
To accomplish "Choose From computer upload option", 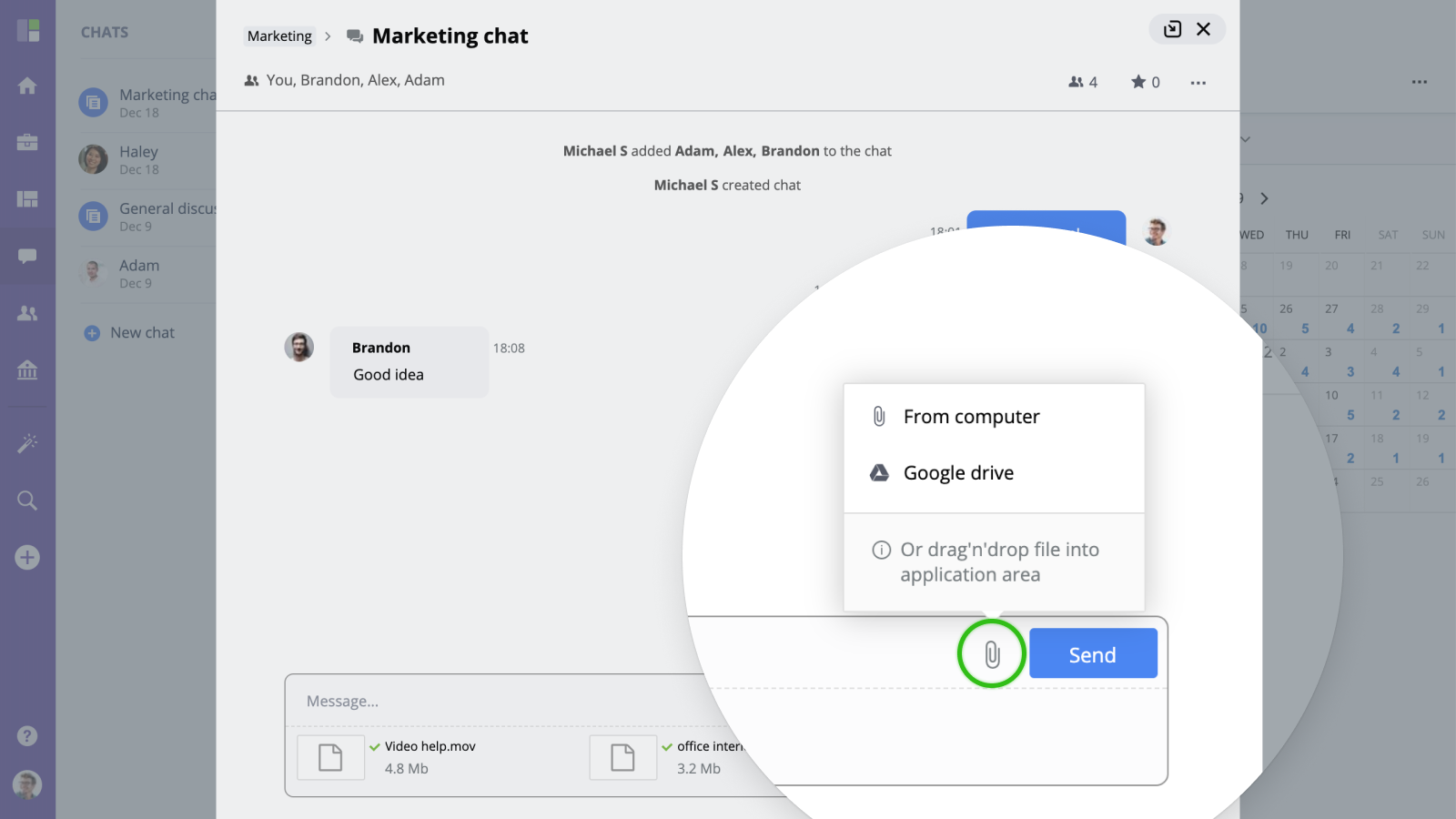I will [x=994, y=417].
